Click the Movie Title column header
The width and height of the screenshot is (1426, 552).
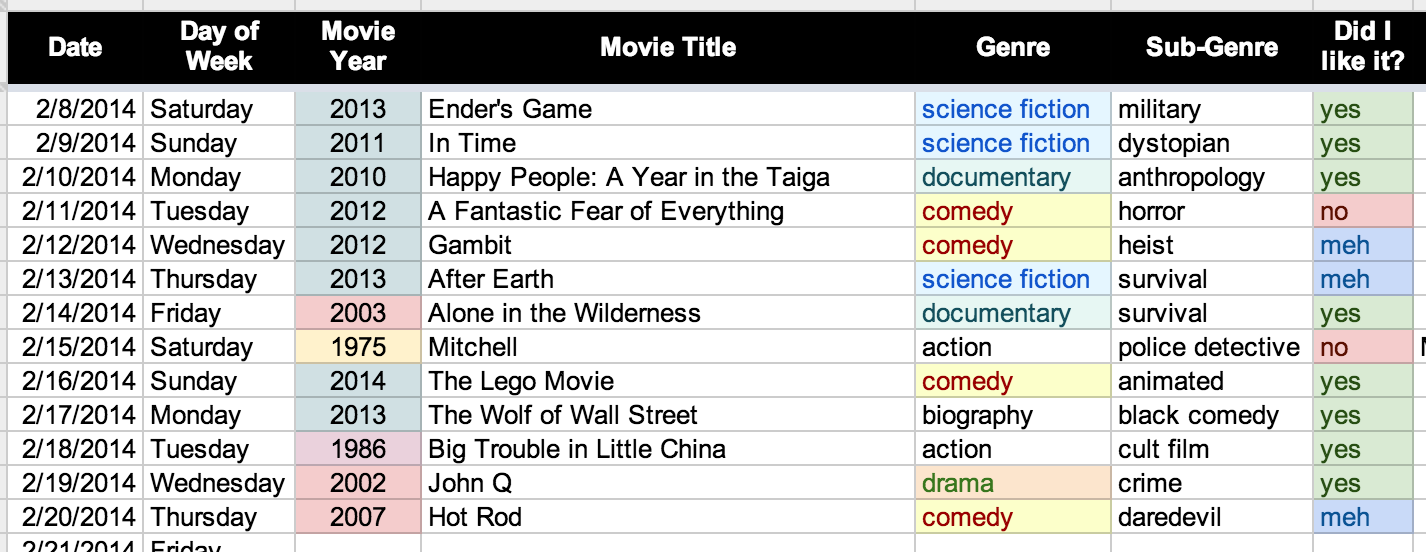(667, 47)
